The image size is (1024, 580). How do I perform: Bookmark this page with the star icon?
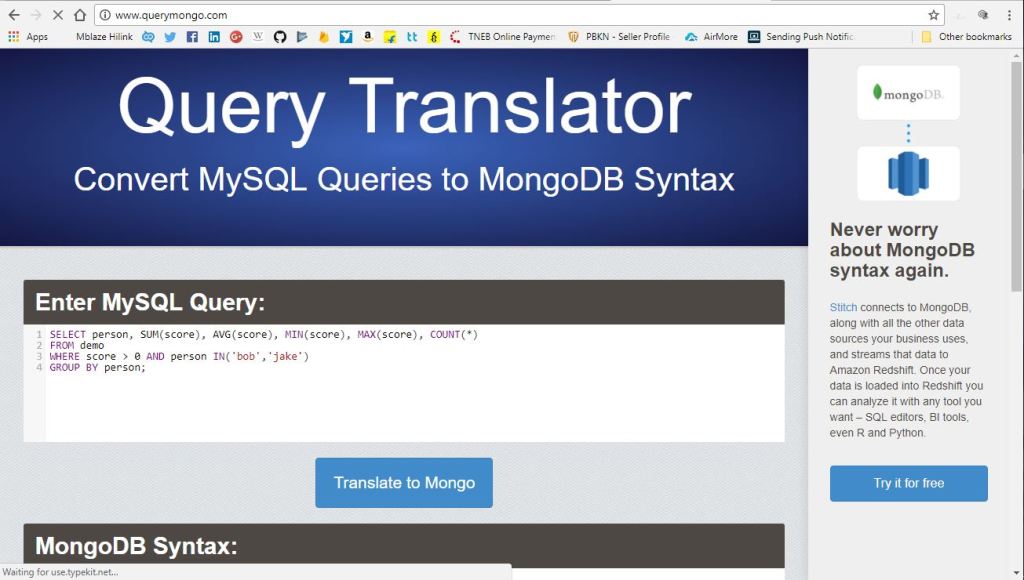click(933, 15)
